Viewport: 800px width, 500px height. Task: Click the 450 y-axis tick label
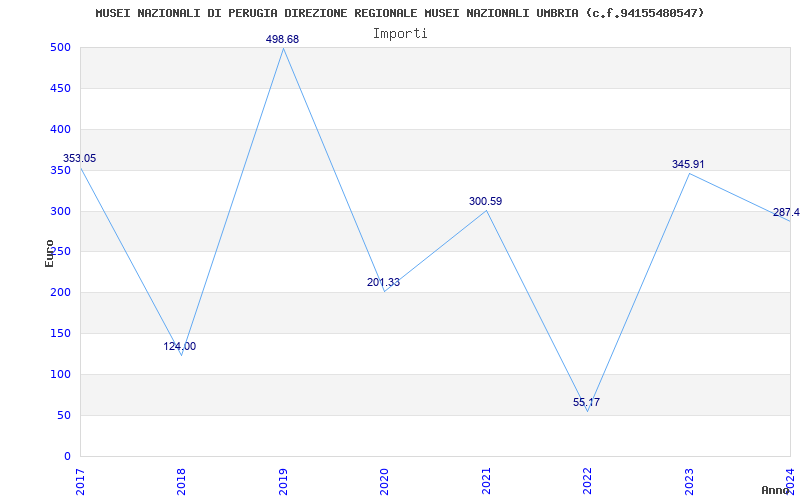[x=60, y=89]
